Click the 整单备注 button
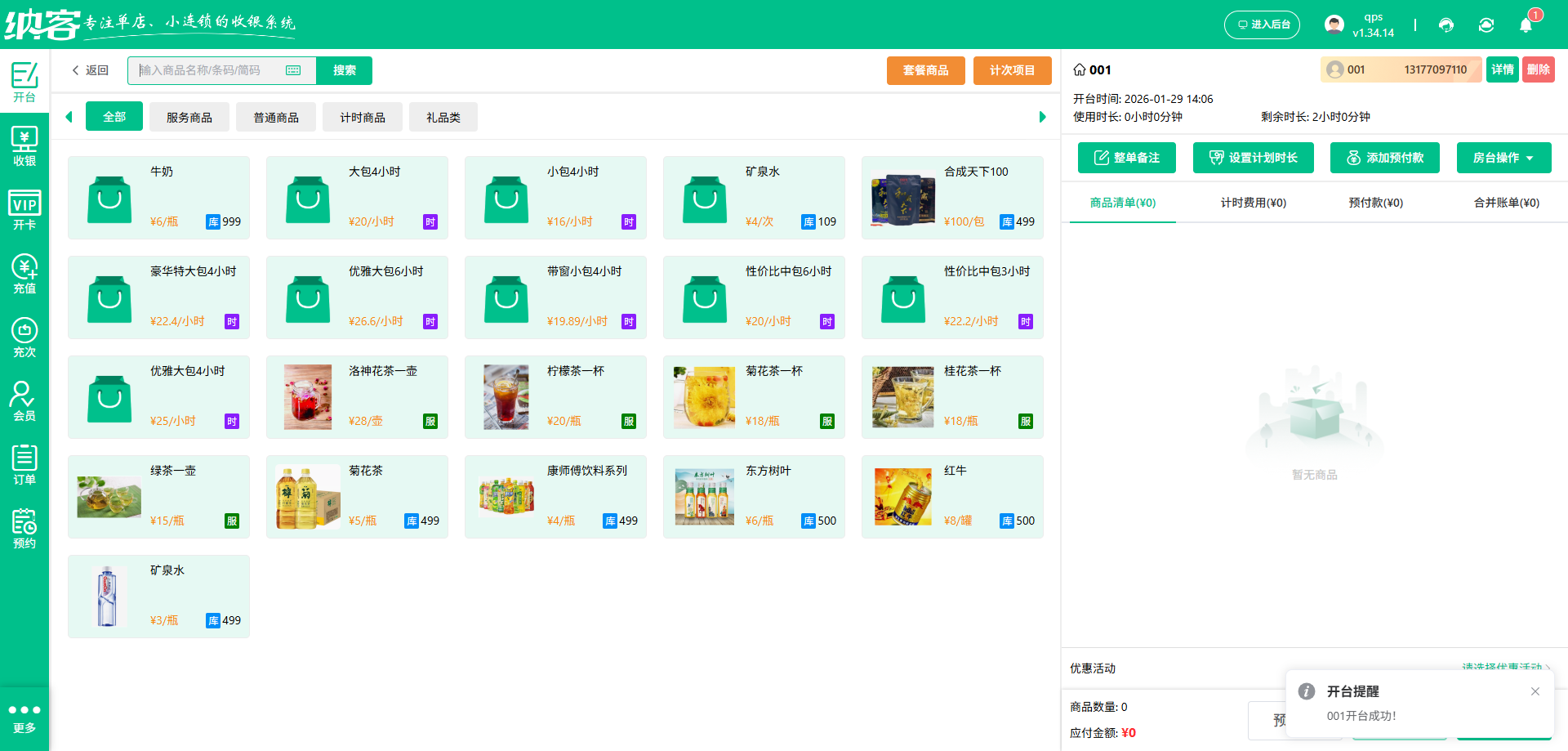1568x751 pixels. click(x=1126, y=158)
